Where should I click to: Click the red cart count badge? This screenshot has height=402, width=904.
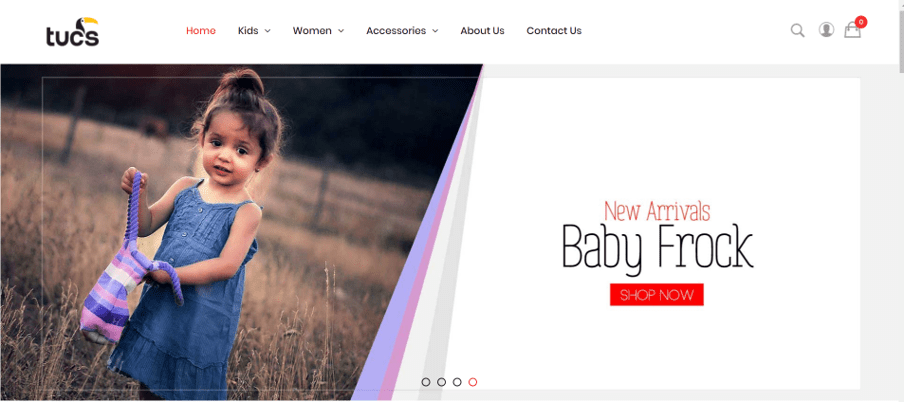coord(861,22)
